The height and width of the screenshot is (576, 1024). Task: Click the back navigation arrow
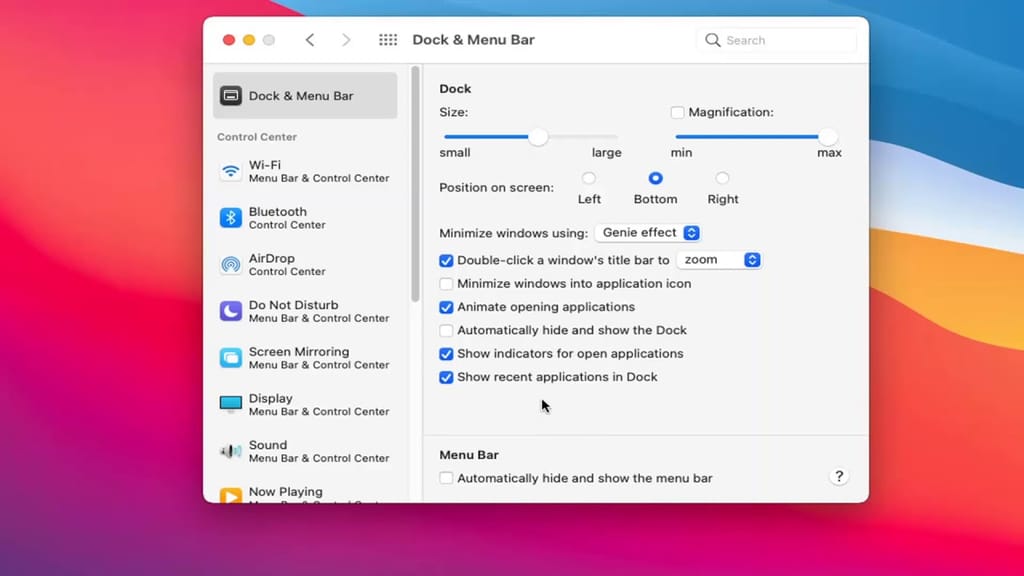pyautogui.click(x=310, y=40)
